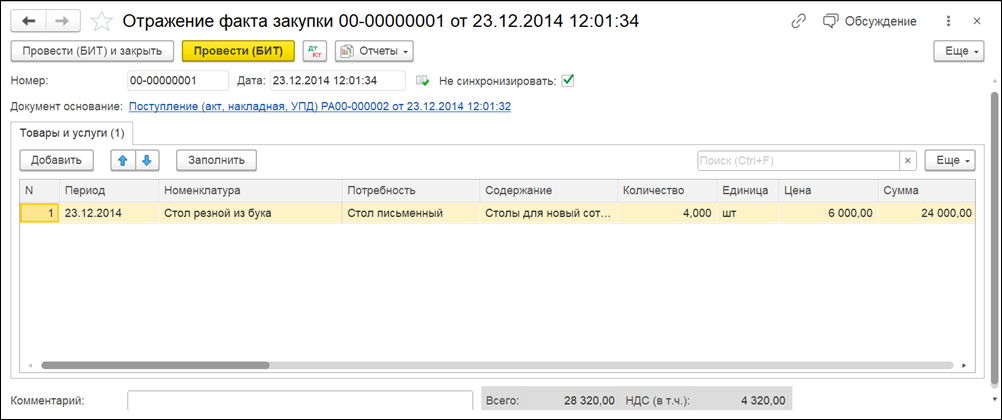Viewport: 1002px width, 420px height.
Task: Click the Номенклатура column header
Action: point(250,191)
